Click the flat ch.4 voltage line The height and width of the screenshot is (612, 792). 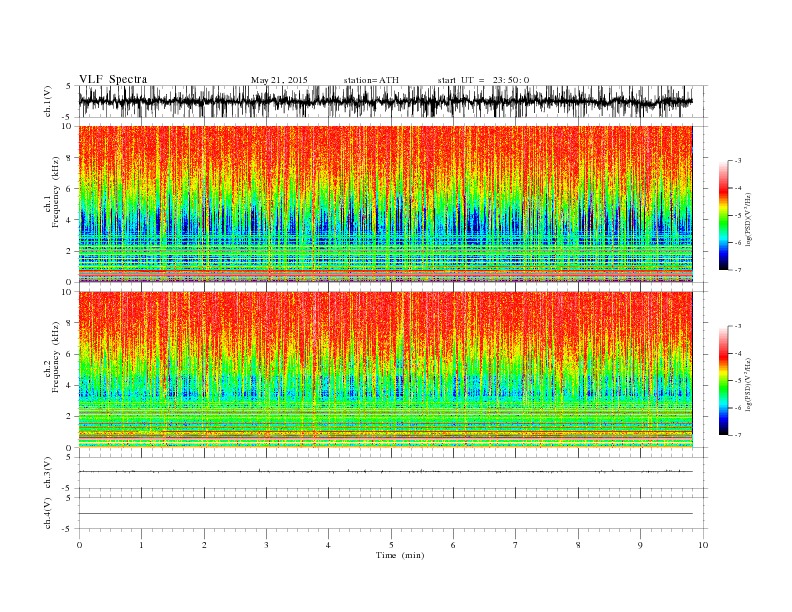385,514
